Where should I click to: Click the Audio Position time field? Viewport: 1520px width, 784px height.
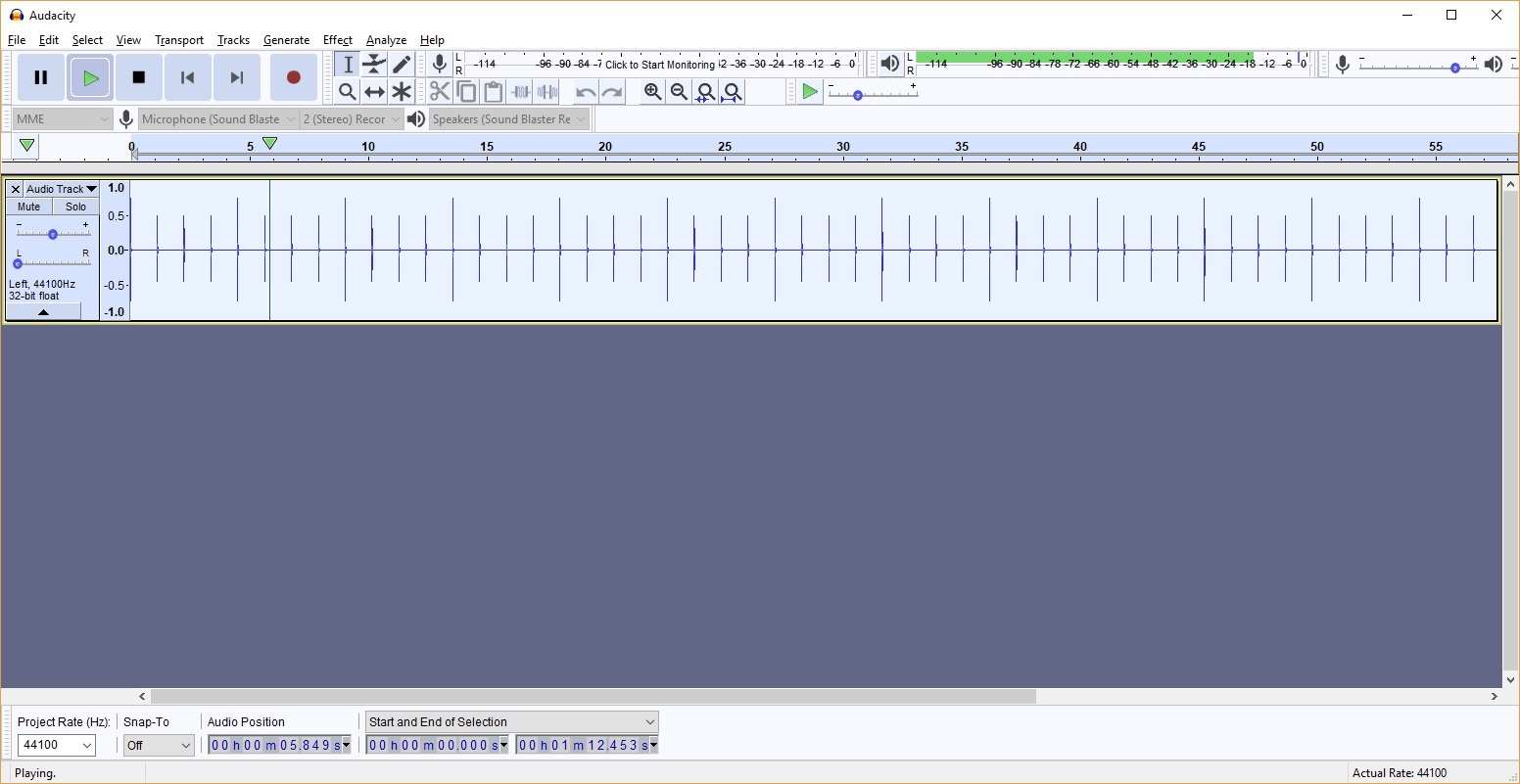coord(279,746)
